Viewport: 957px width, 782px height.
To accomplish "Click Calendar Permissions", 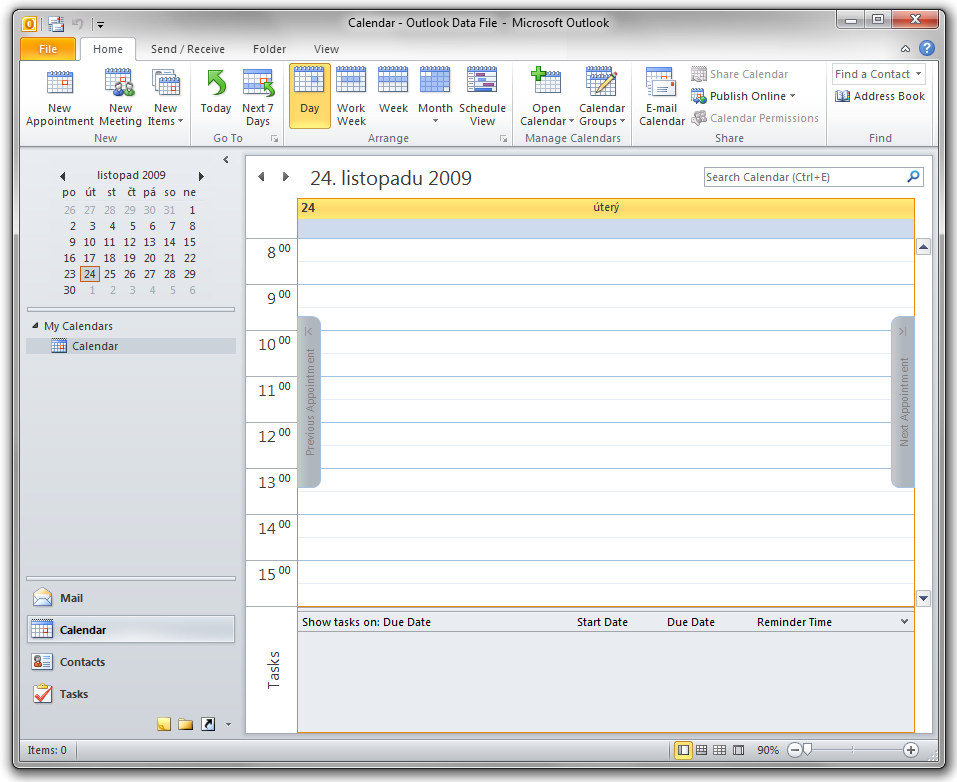I will click(x=755, y=118).
